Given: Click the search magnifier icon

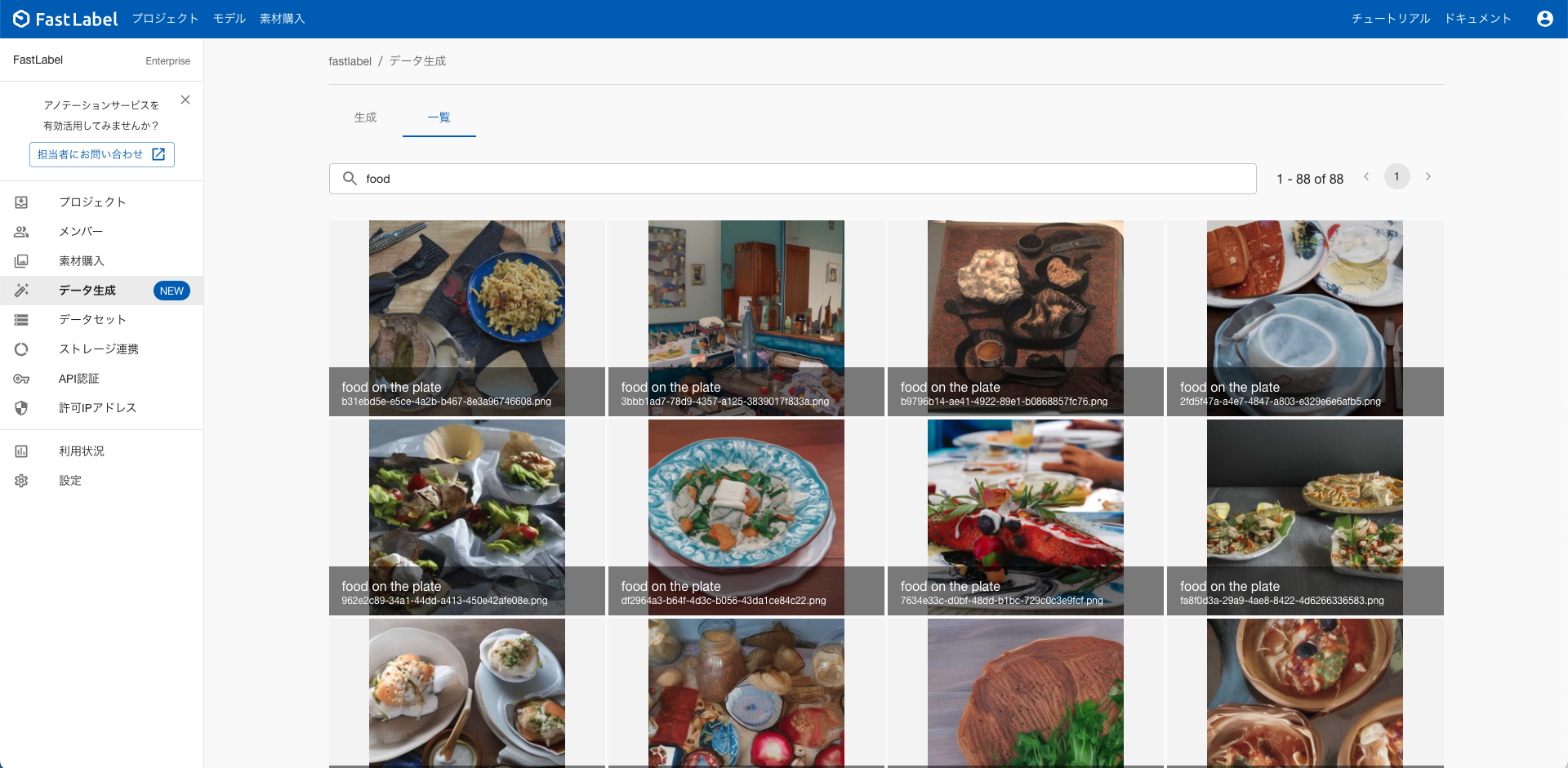Looking at the screenshot, I should click(350, 178).
